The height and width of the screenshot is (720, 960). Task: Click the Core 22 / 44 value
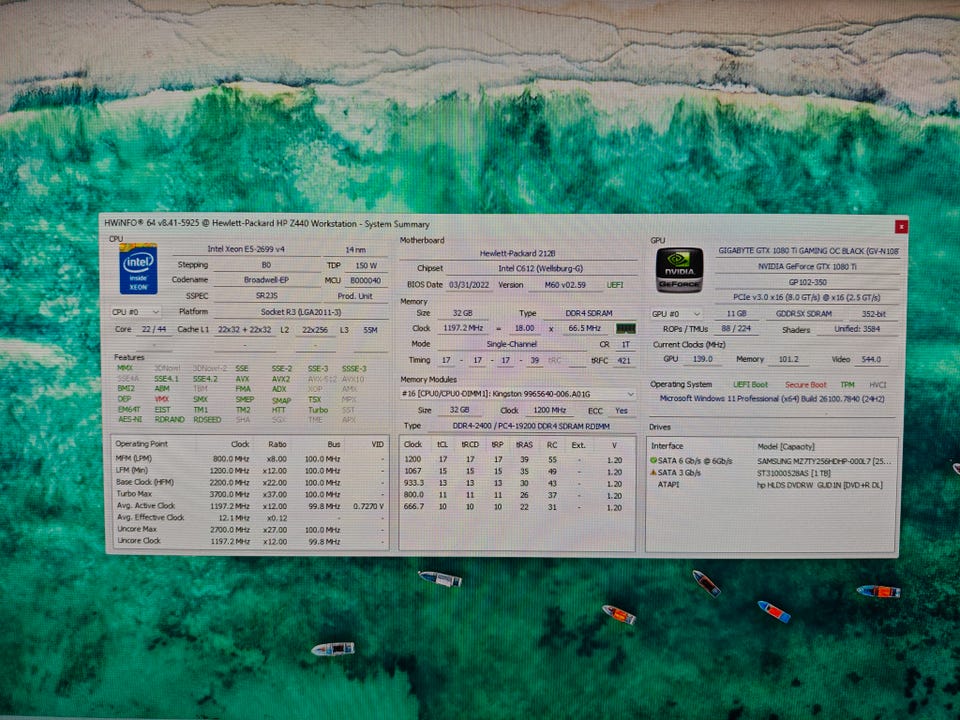pyautogui.click(x=154, y=329)
